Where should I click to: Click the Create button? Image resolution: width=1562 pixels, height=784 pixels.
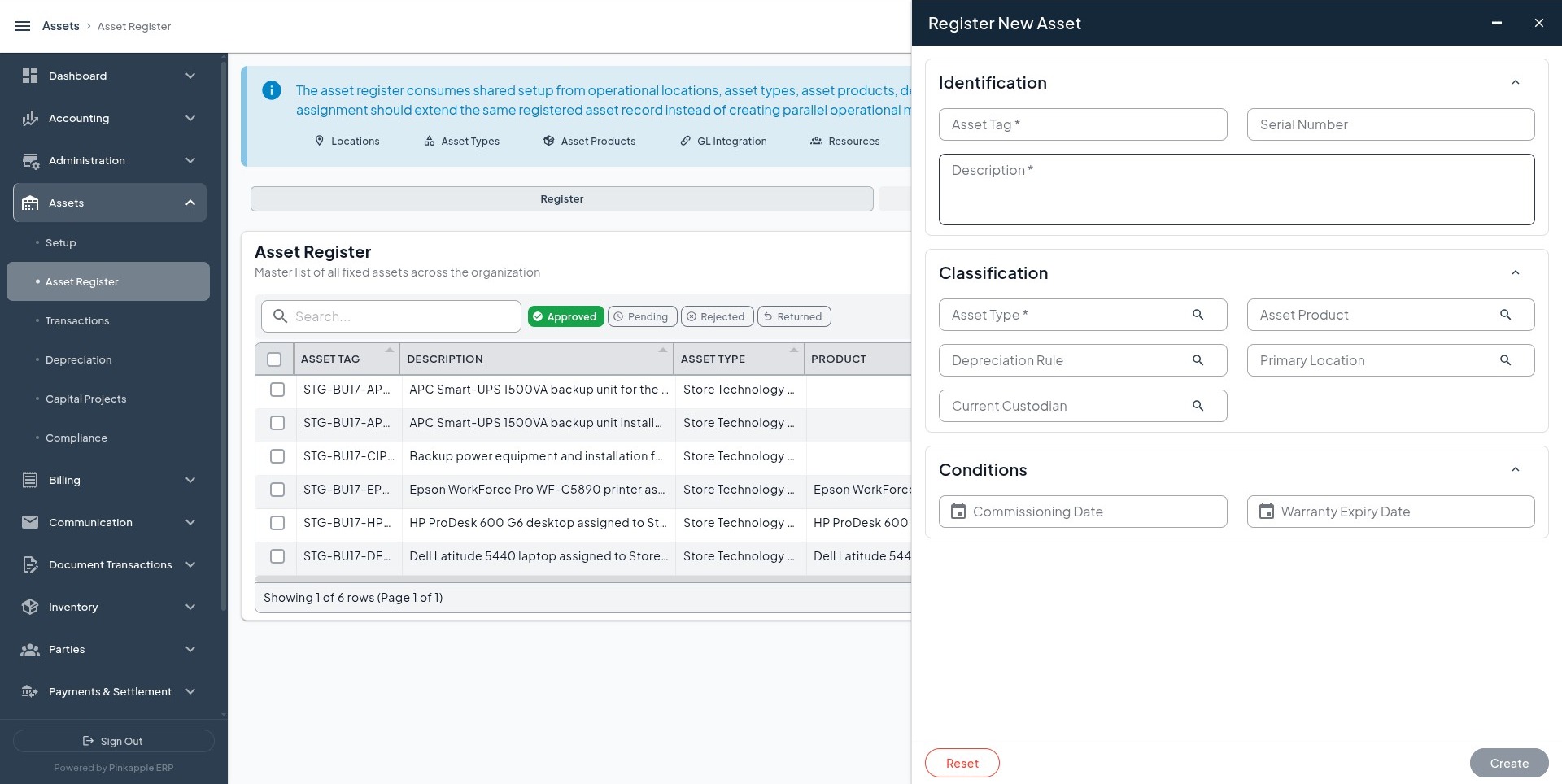pyautogui.click(x=1509, y=763)
